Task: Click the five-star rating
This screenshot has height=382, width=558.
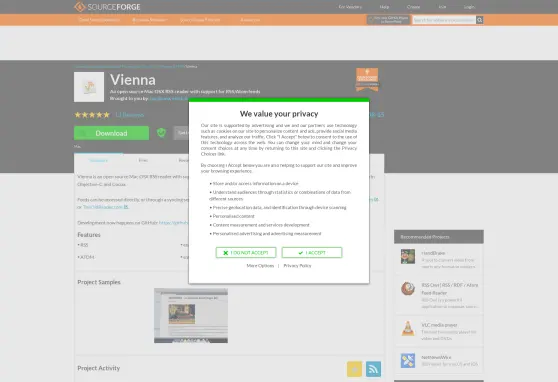Action: click(x=92, y=115)
